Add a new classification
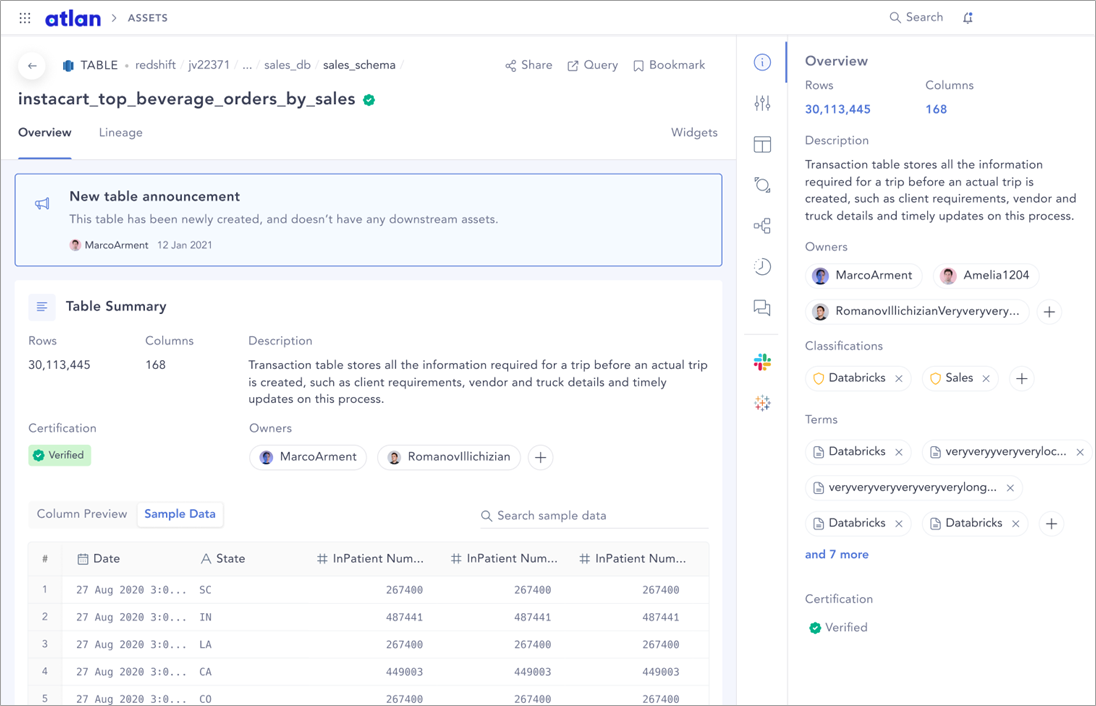This screenshot has height=706, width=1096. point(1021,379)
